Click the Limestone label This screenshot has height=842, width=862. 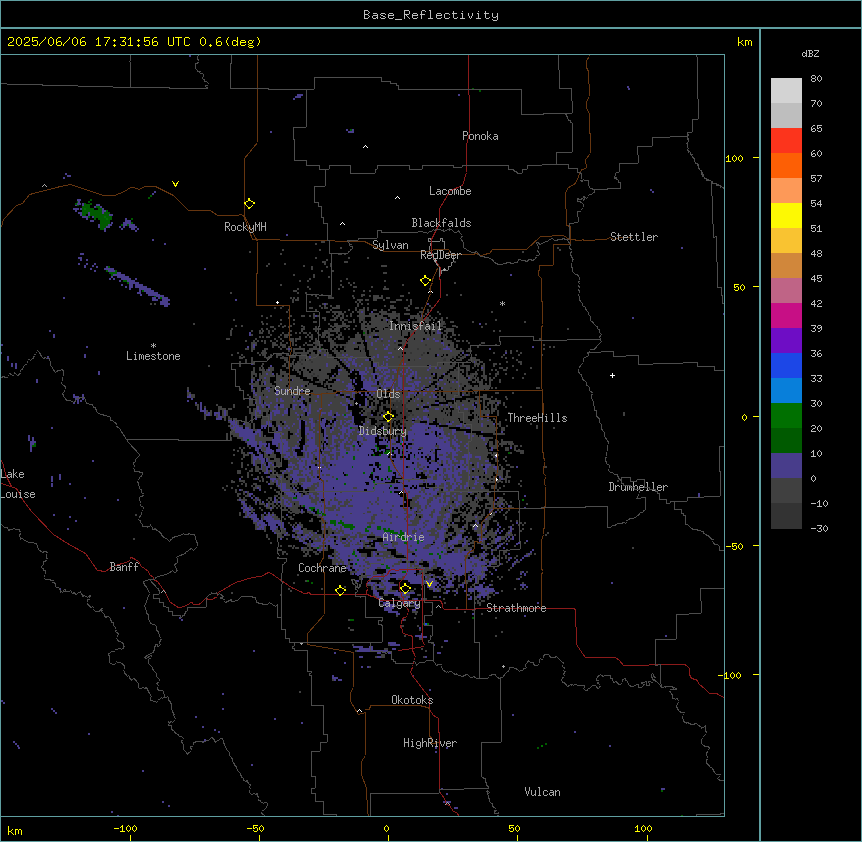point(153,356)
